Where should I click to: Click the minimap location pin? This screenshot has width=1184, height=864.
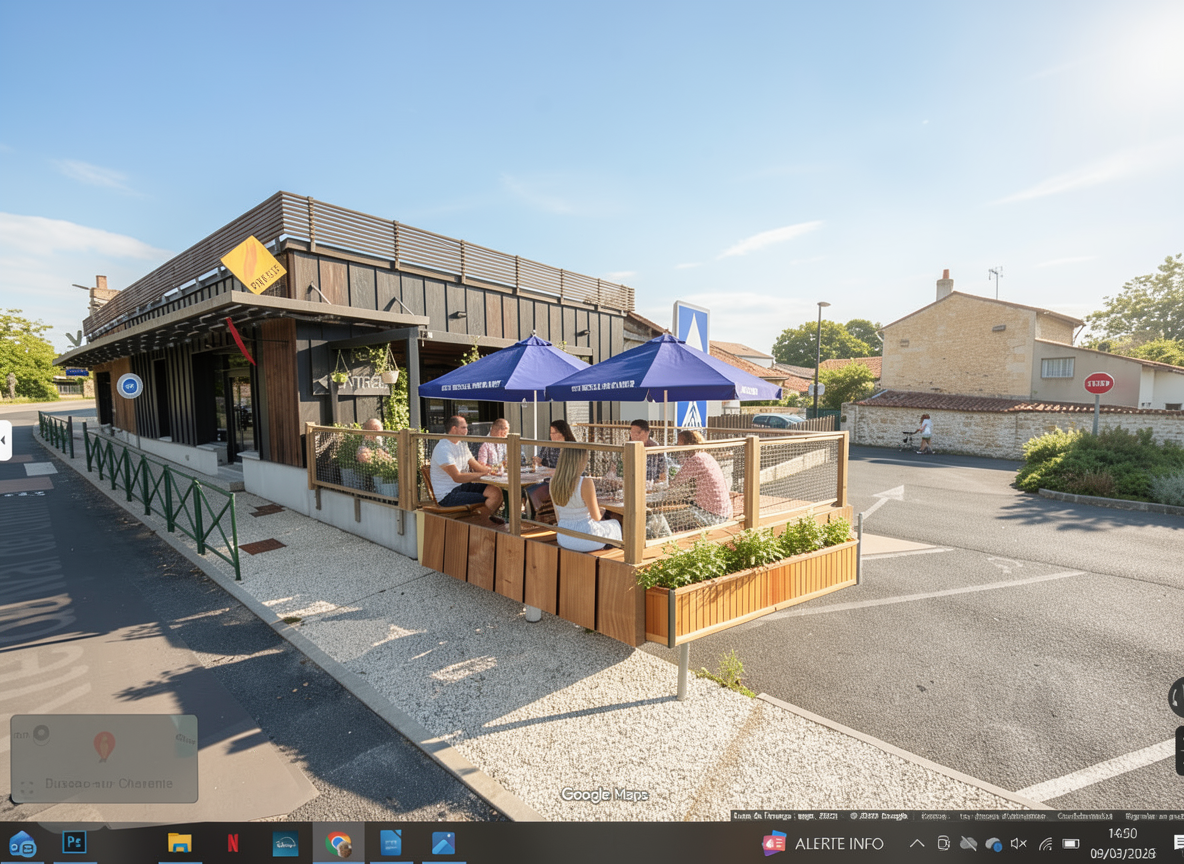[104, 745]
